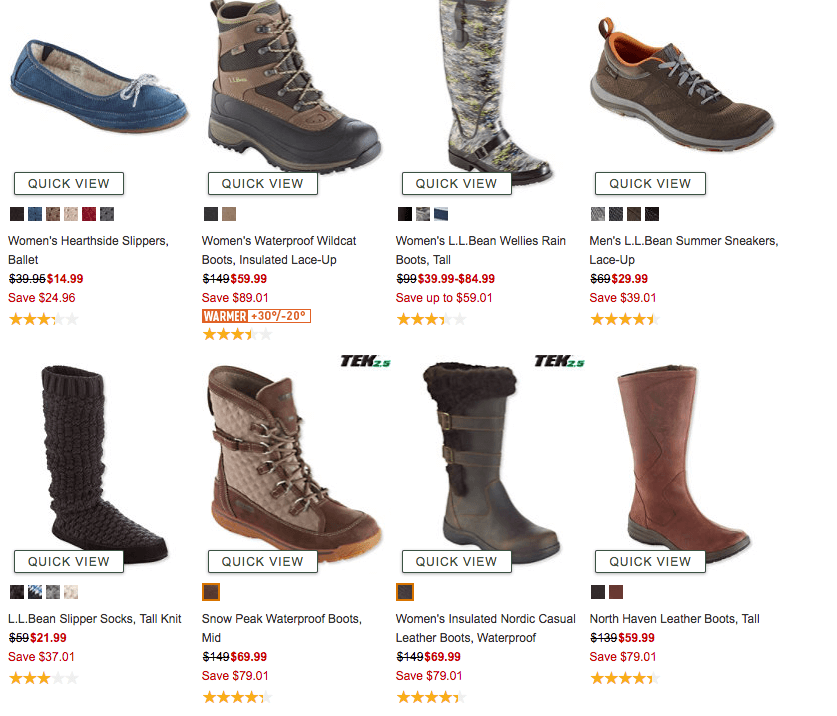Viewport: 837px width, 716px height.
Task: Click Quick View for Hearthside Slippers
Action: coord(69,184)
